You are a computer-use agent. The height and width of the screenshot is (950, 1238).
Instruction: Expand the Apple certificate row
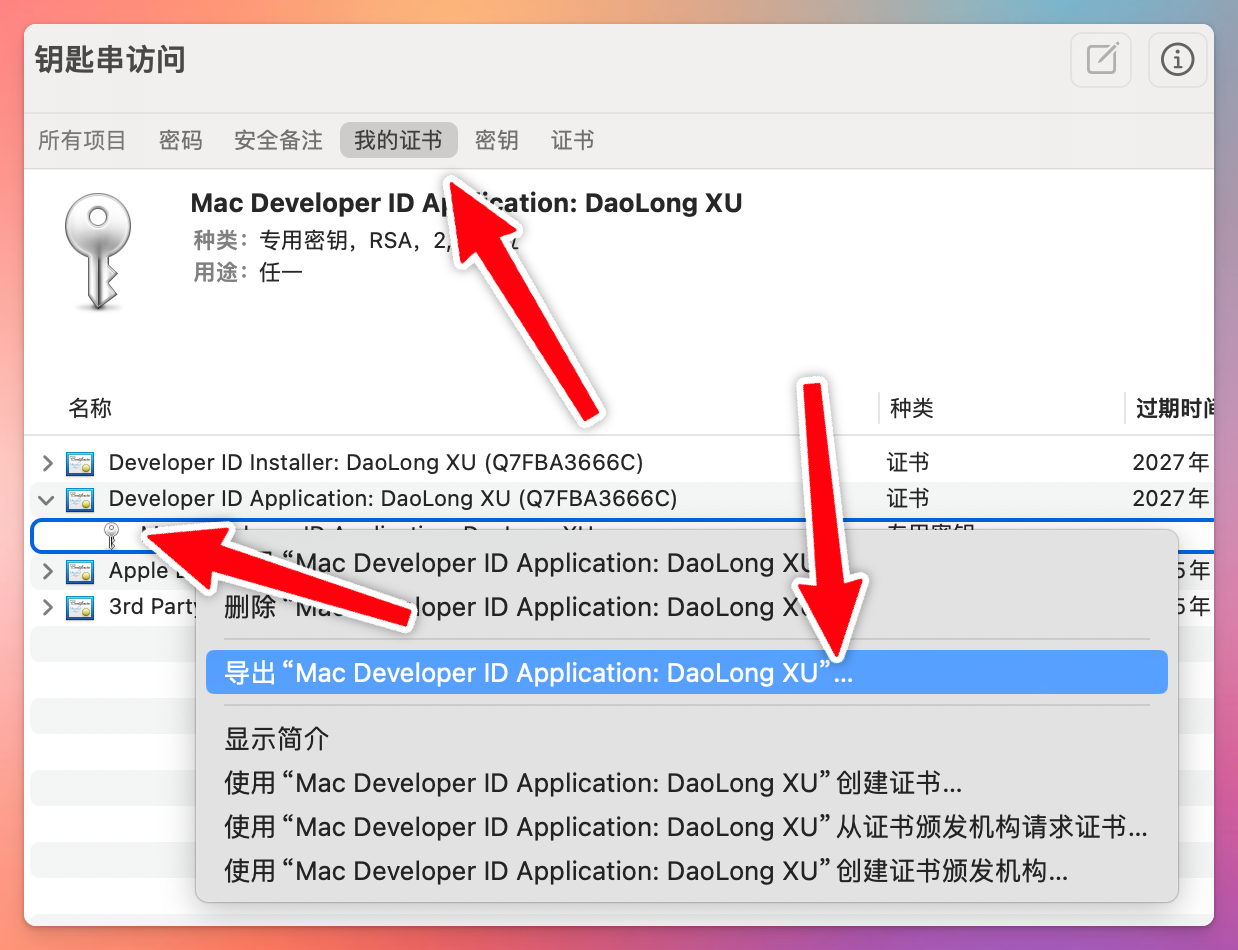pos(47,571)
